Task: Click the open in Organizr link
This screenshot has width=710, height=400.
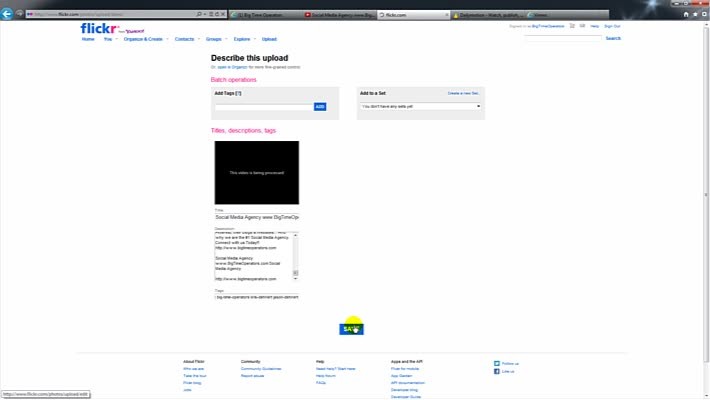Action: (232, 67)
